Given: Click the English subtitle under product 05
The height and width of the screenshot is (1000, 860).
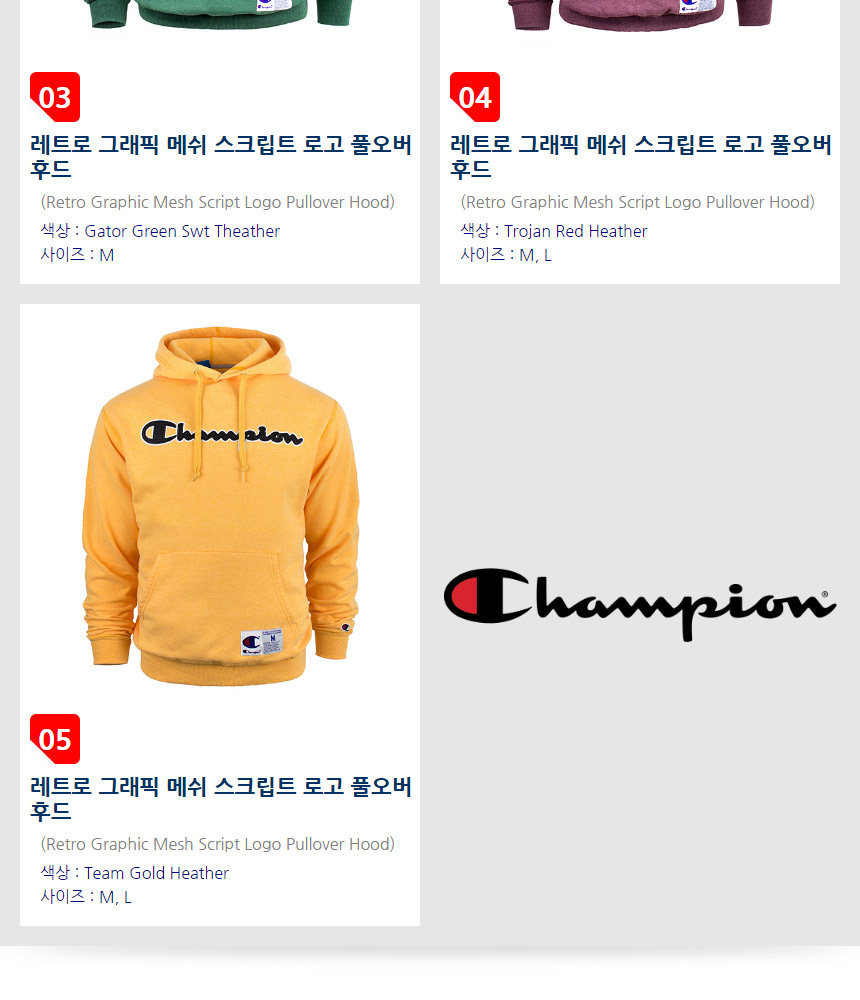Looking at the screenshot, I should point(218,844).
